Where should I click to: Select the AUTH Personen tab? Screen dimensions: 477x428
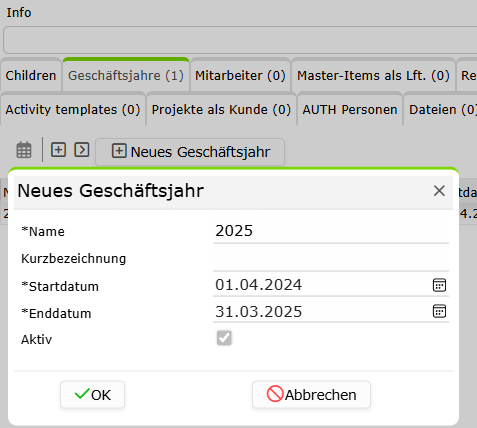coord(350,109)
